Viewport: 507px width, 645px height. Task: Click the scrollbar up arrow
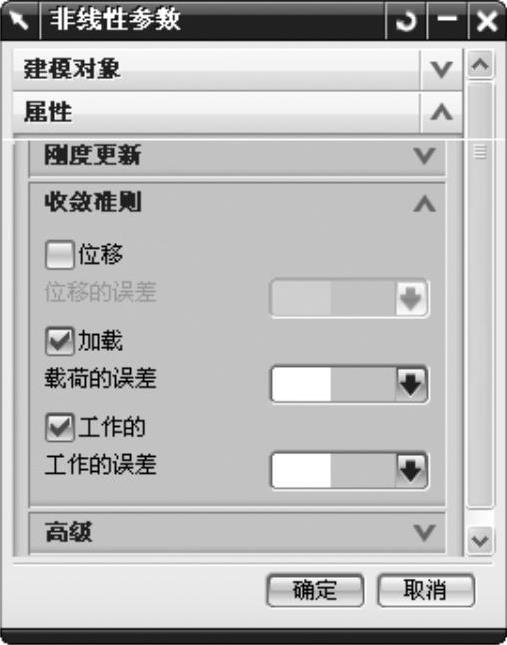[480, 65]
